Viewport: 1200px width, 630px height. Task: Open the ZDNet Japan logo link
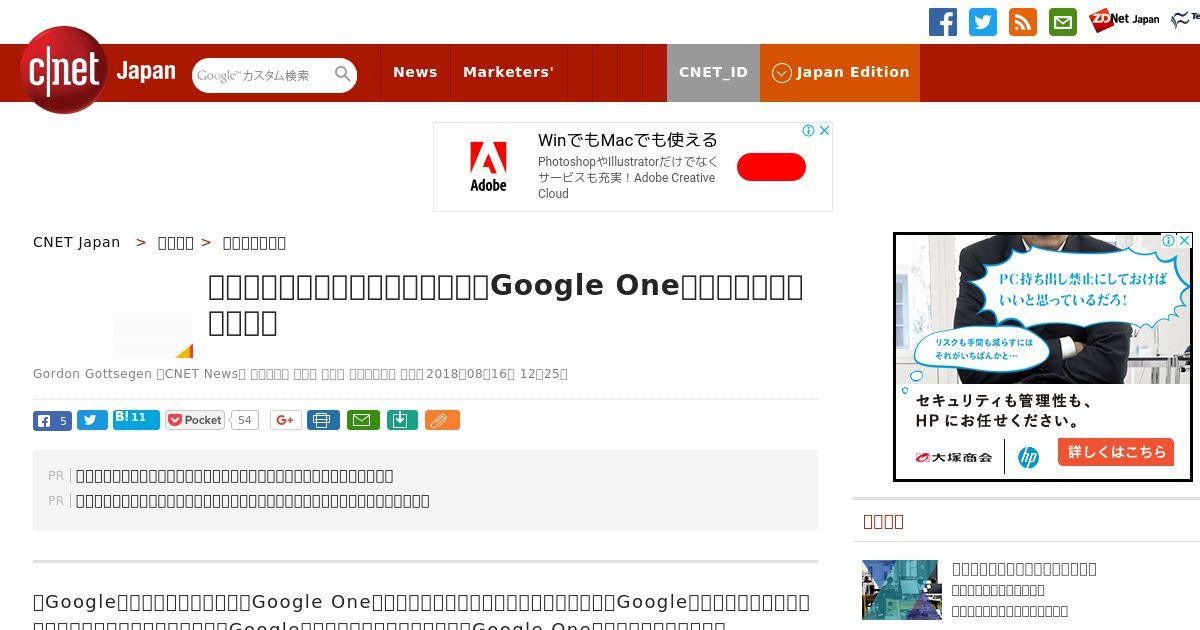[x=1124, y=20]
